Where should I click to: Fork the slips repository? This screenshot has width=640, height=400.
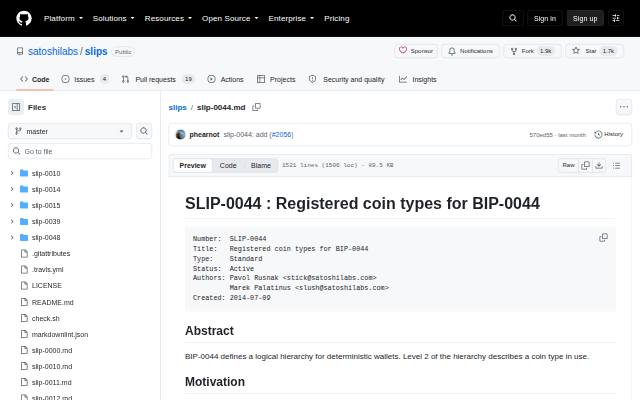[533, 51]
